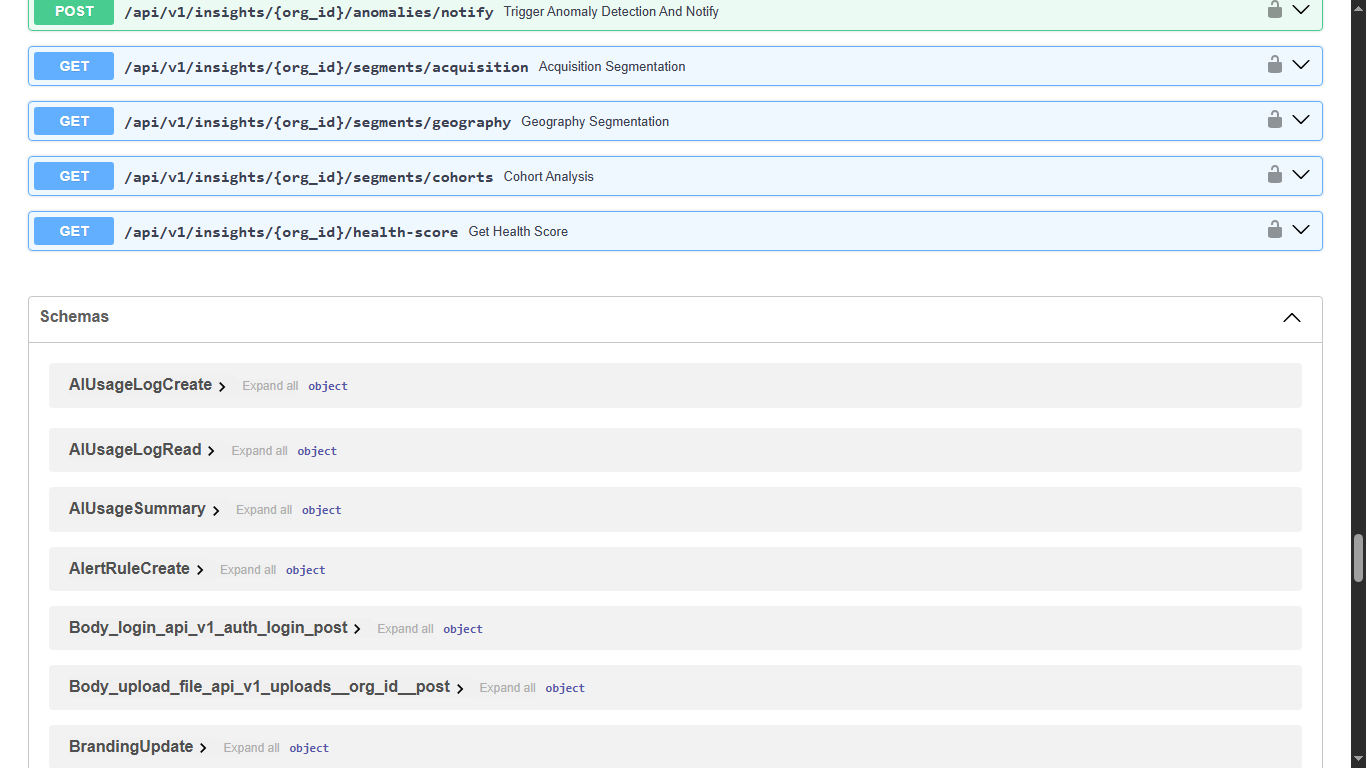Click the lock icon on segments/acquisition row

click(x=1275, y=65)
